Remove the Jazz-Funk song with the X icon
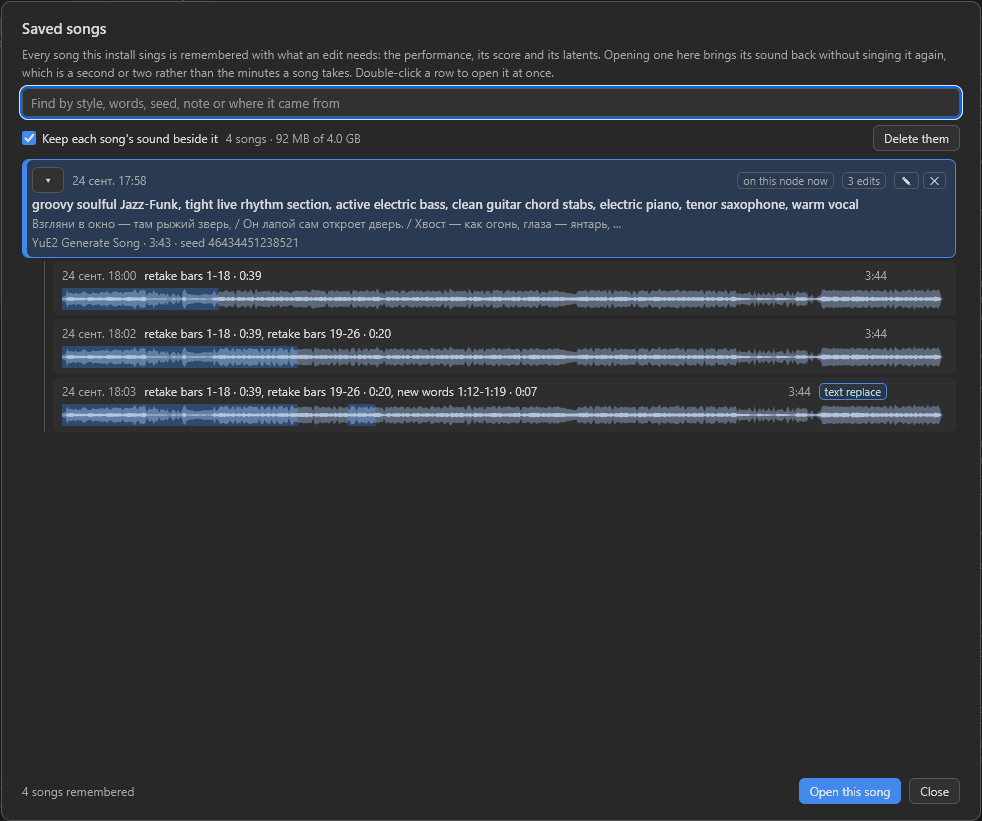The width and height of the screenshot is (982, 821). click(x=934, y=181)
